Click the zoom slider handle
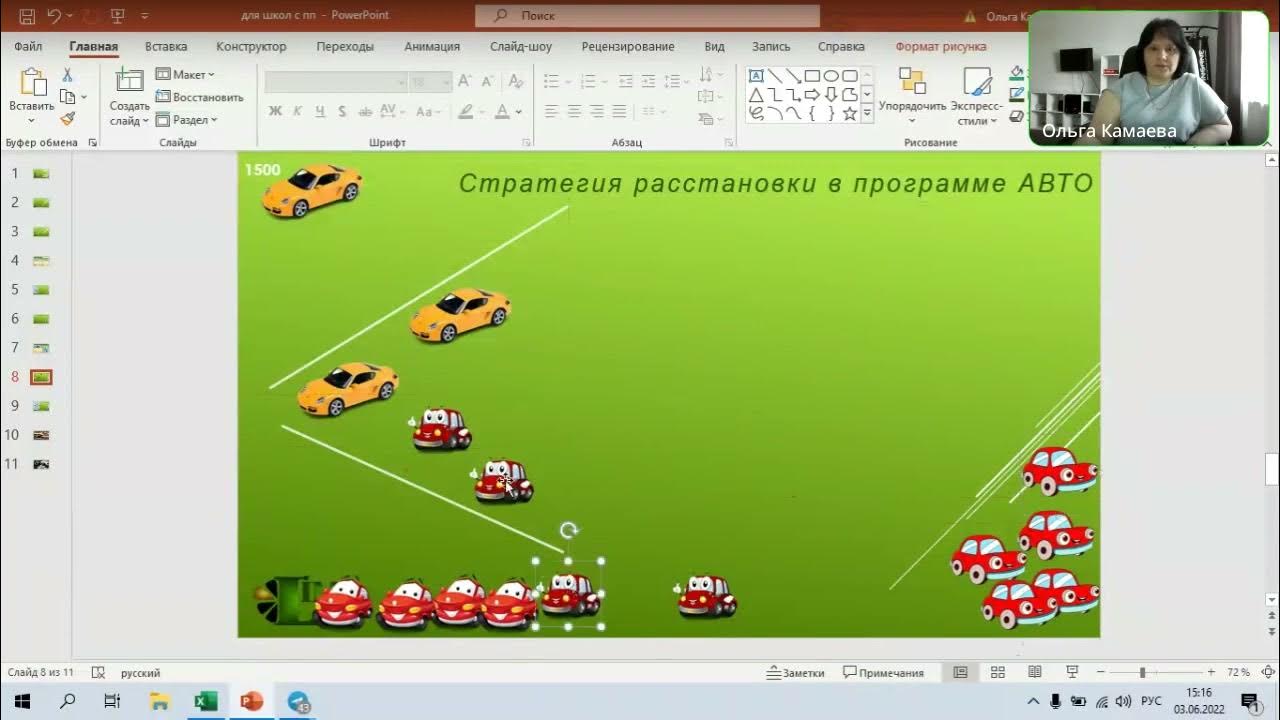This screenshot has width=1280, height=720. [x=1142, y=673]
